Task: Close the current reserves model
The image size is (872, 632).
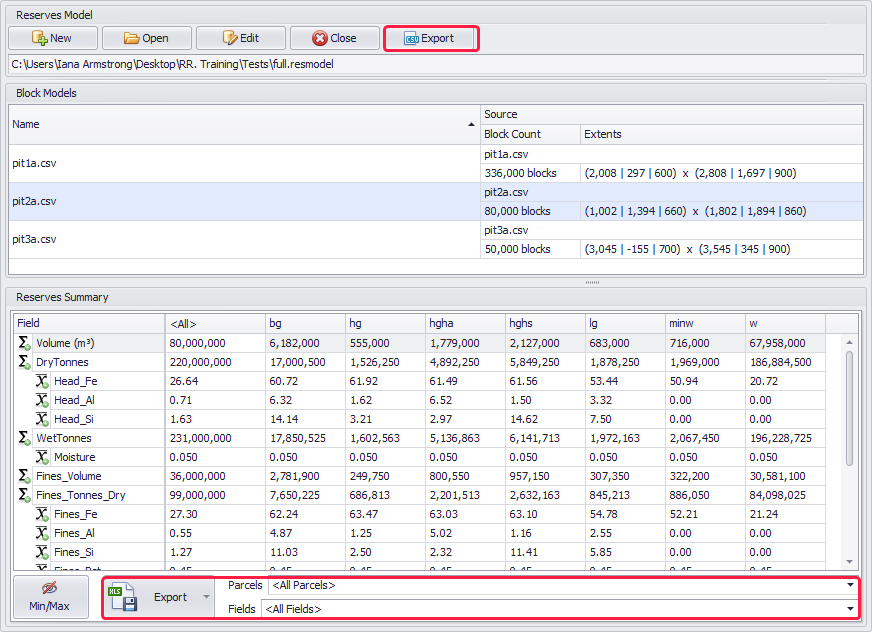Action: 335,38
